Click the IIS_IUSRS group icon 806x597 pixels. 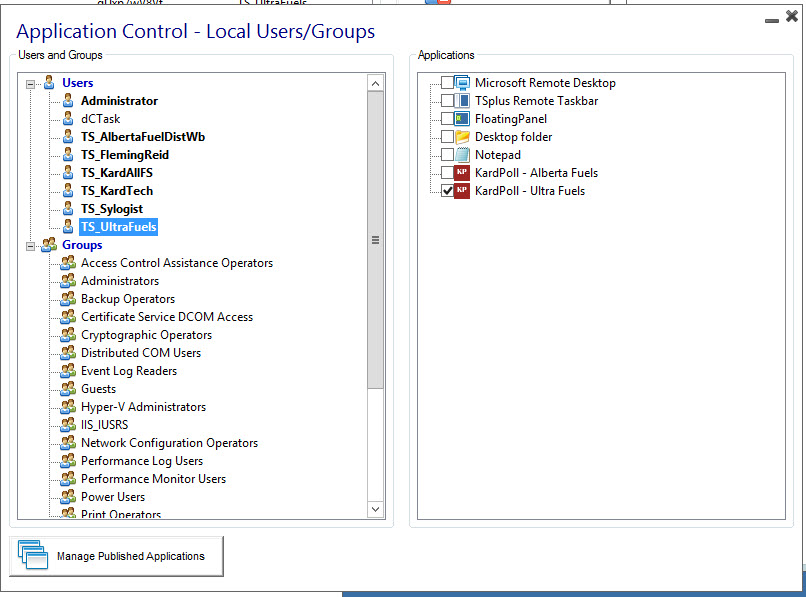click(x=68, y=425)
